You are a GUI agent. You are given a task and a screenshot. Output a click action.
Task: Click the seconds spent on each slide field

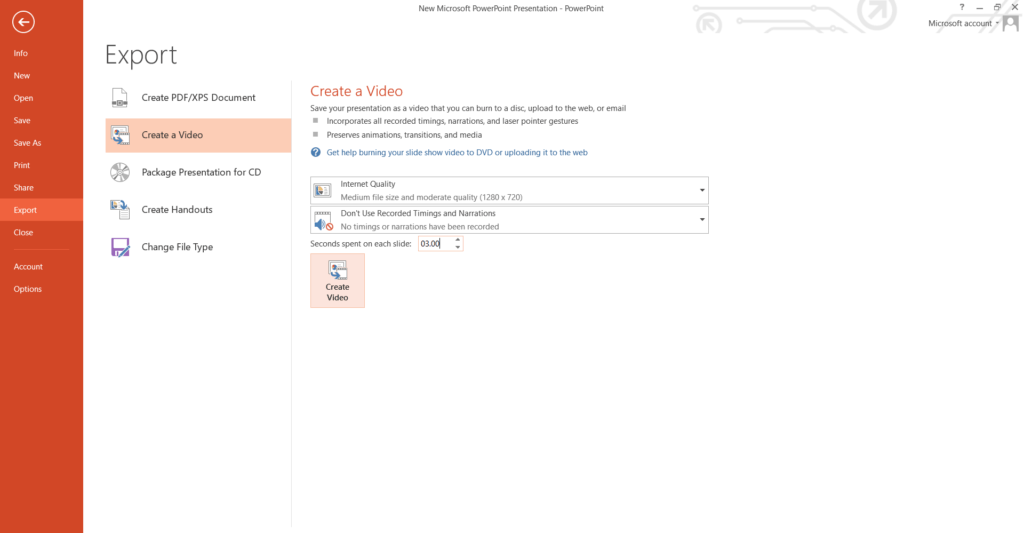(x=435, y=244)
